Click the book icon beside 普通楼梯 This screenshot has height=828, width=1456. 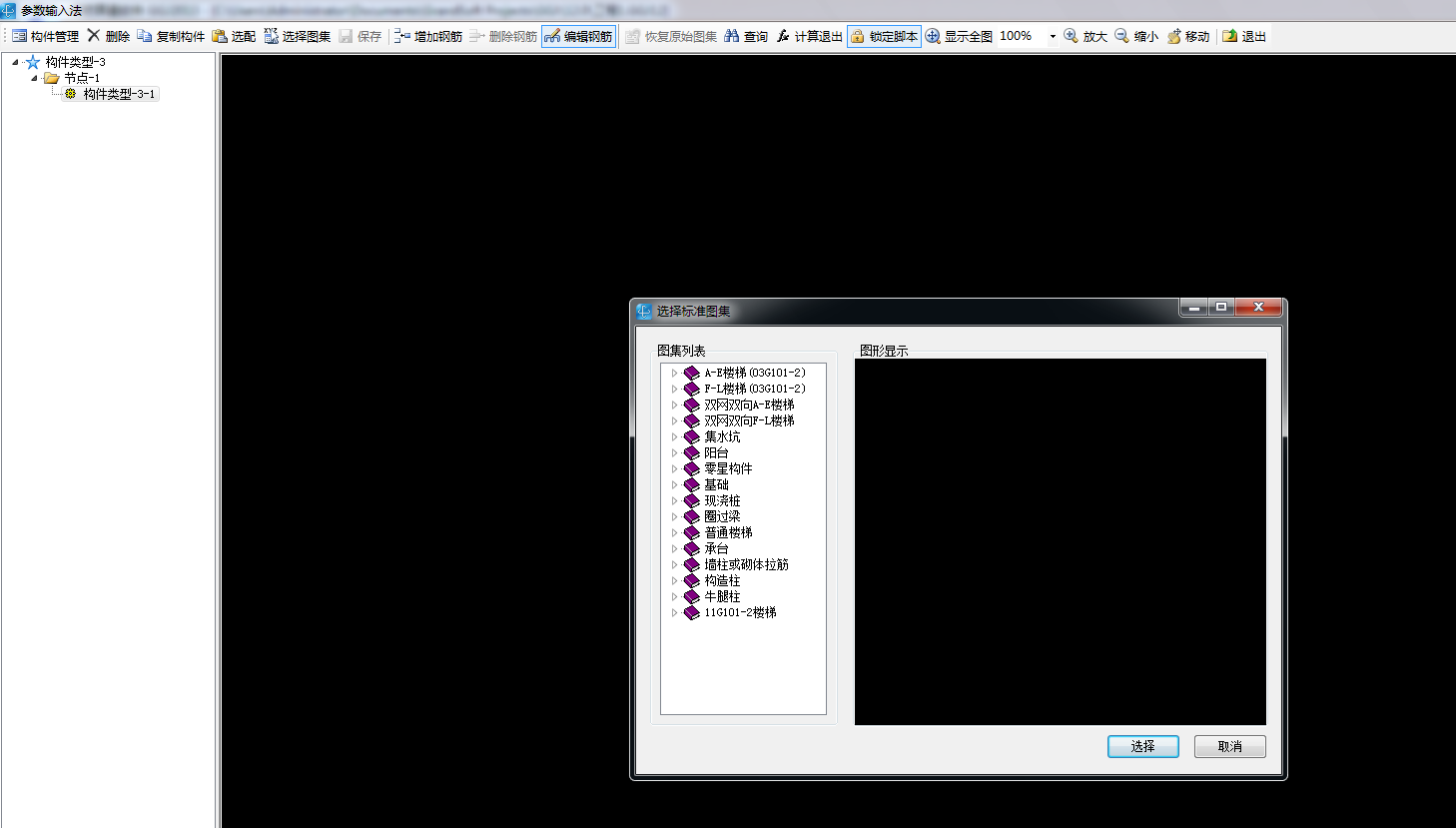pyautogui.click(x=691, y=532)
